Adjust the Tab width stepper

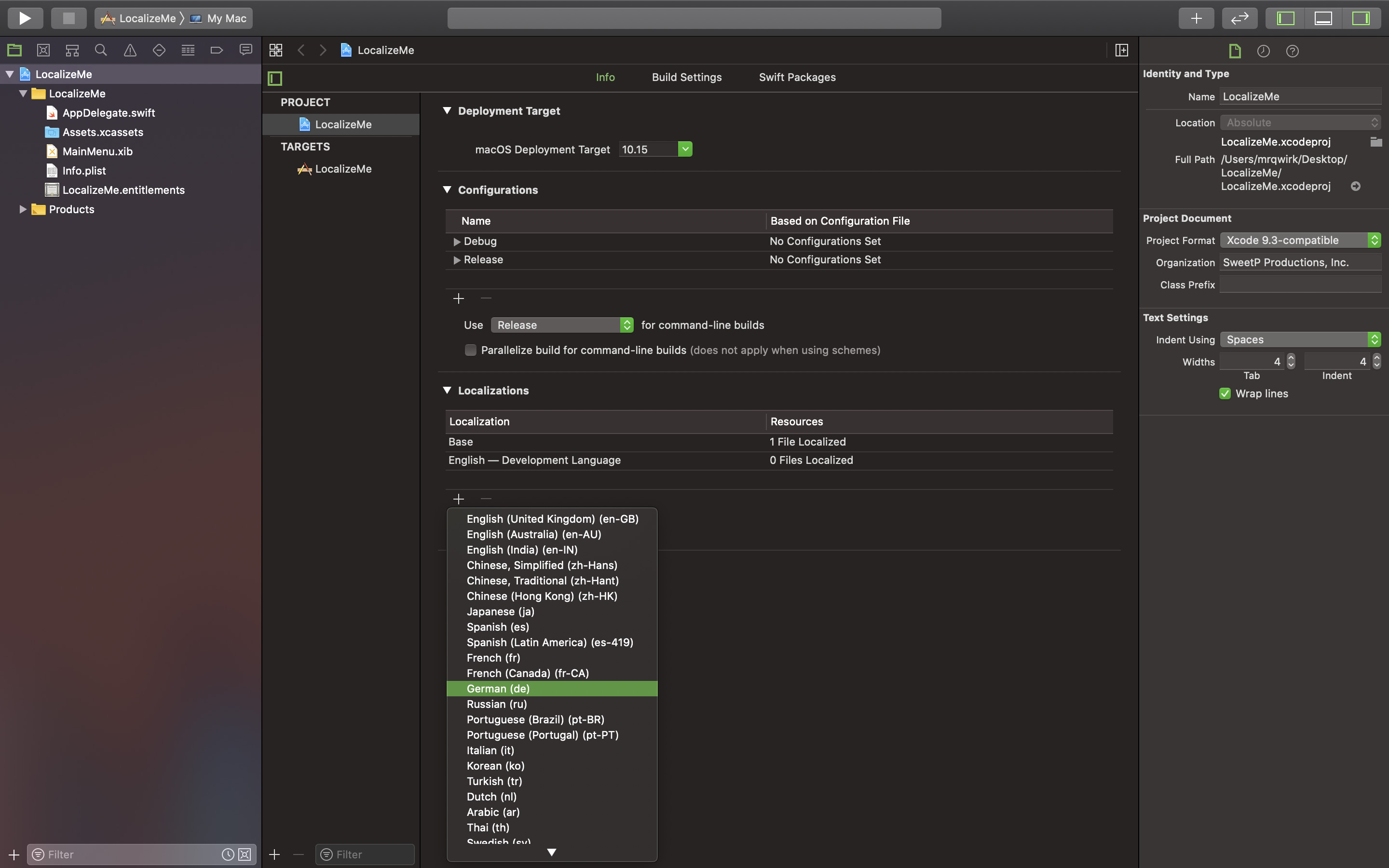pos(1291,361)
